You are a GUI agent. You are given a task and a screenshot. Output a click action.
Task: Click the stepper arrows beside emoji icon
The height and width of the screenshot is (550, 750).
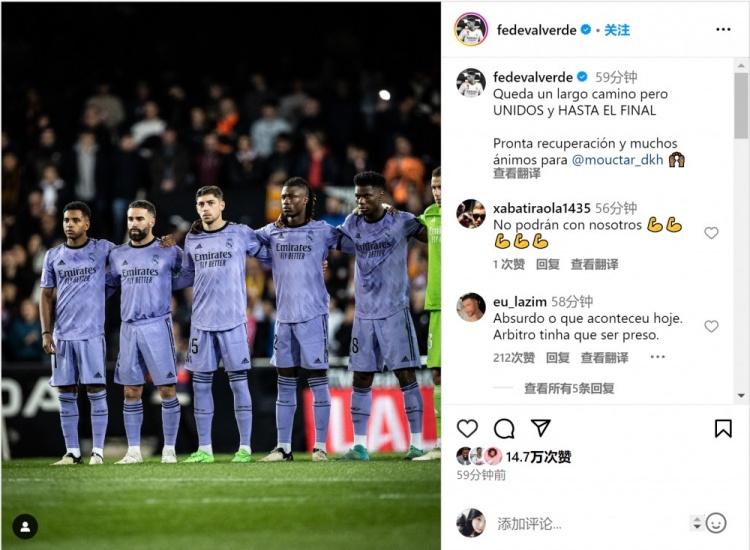(696, 523)
